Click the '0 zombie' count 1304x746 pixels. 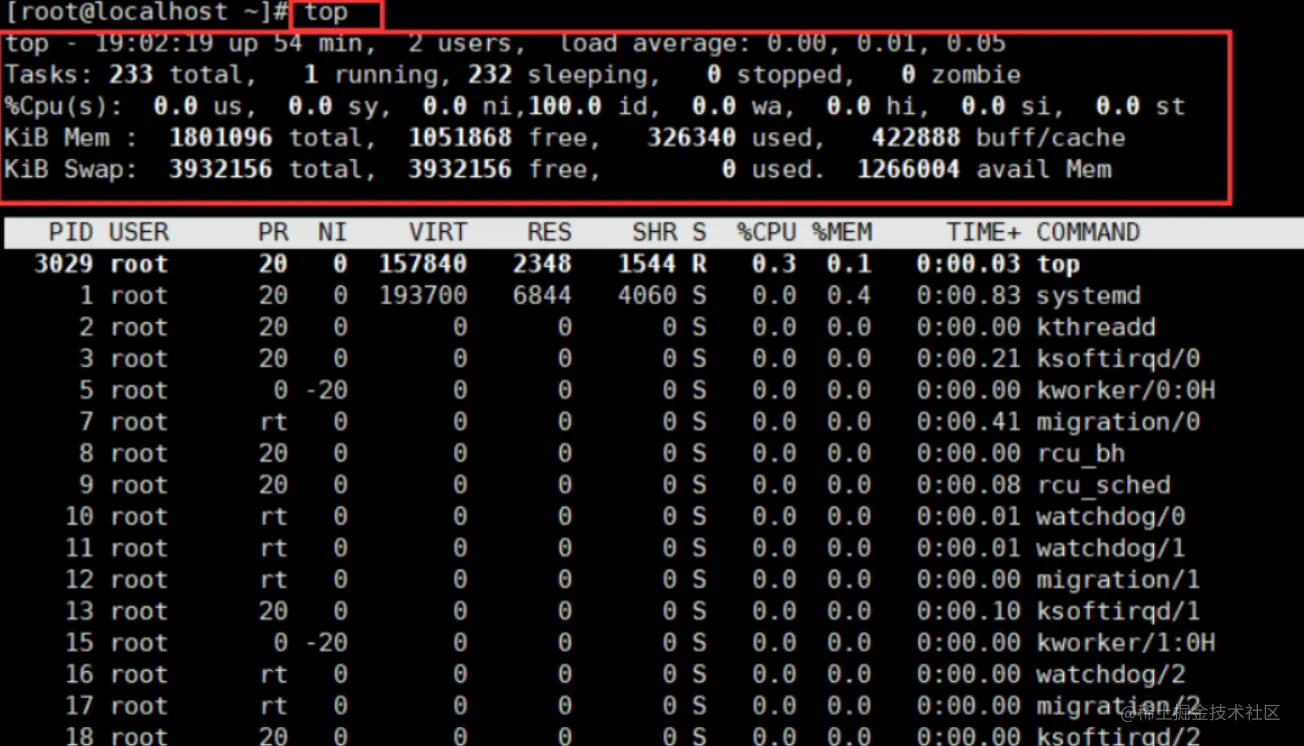click(962, 75)
